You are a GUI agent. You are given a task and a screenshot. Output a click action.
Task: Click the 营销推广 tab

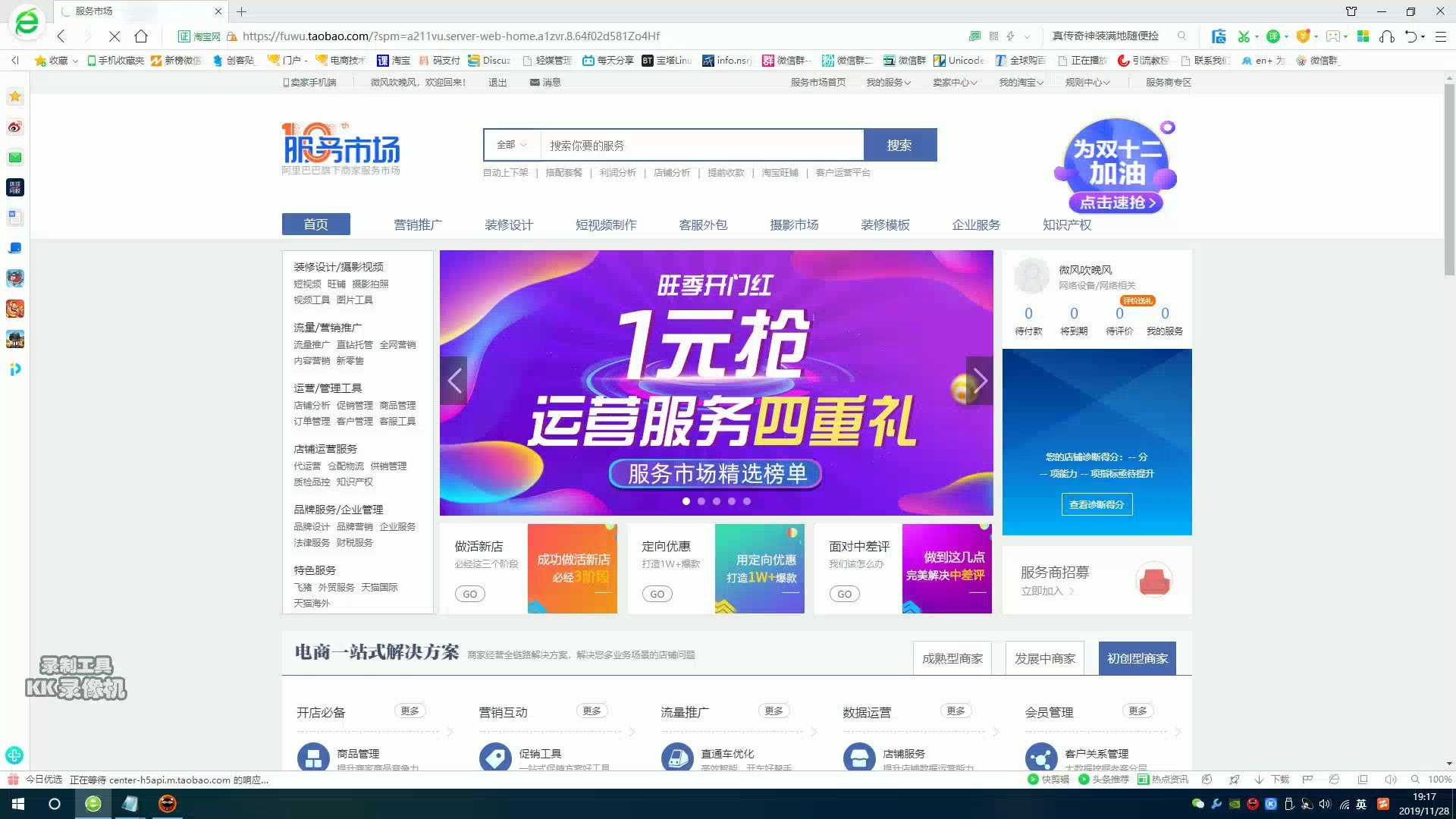tap(418, 224)
